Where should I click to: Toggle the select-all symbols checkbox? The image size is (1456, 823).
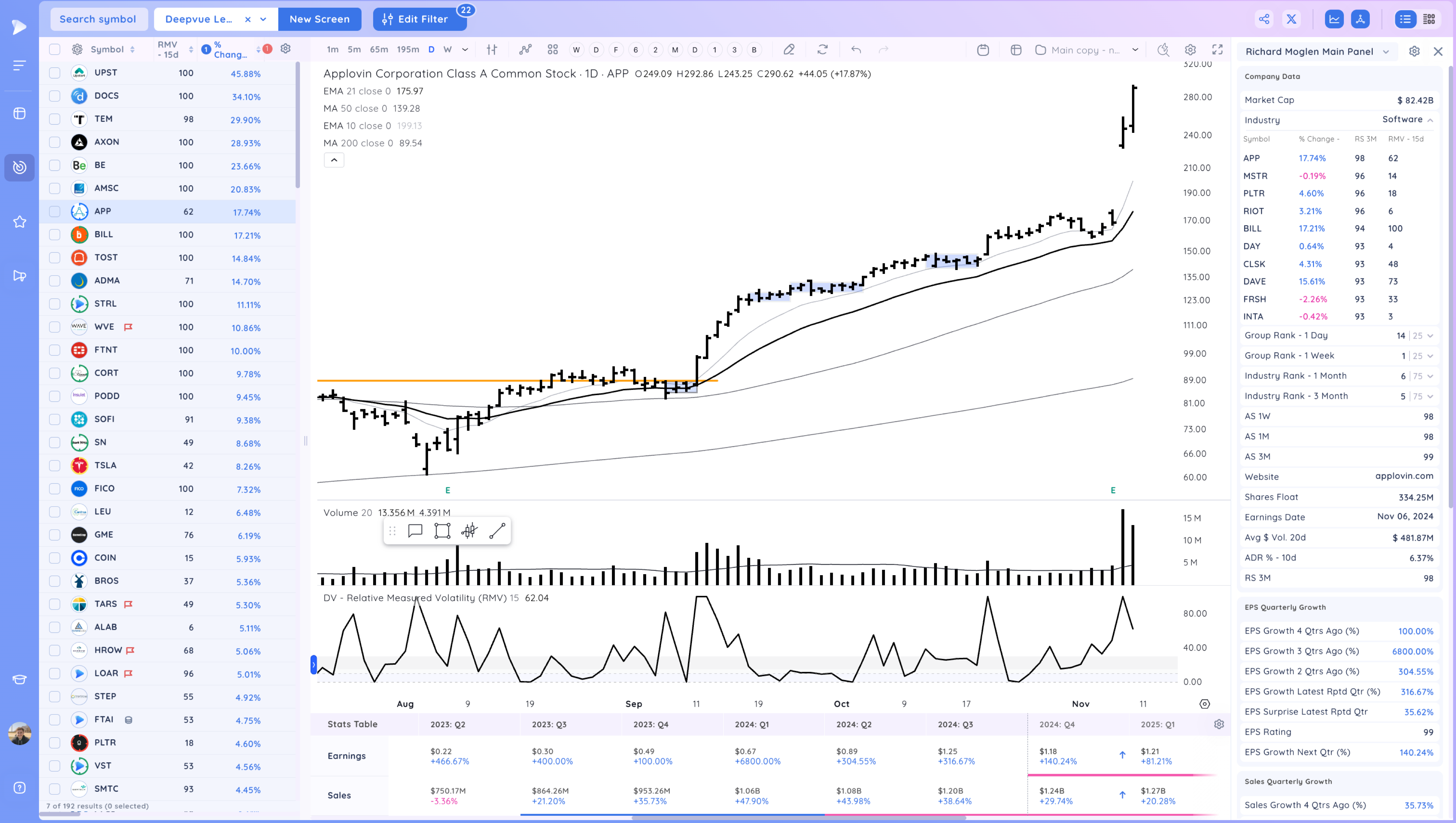tap(55, 50)
